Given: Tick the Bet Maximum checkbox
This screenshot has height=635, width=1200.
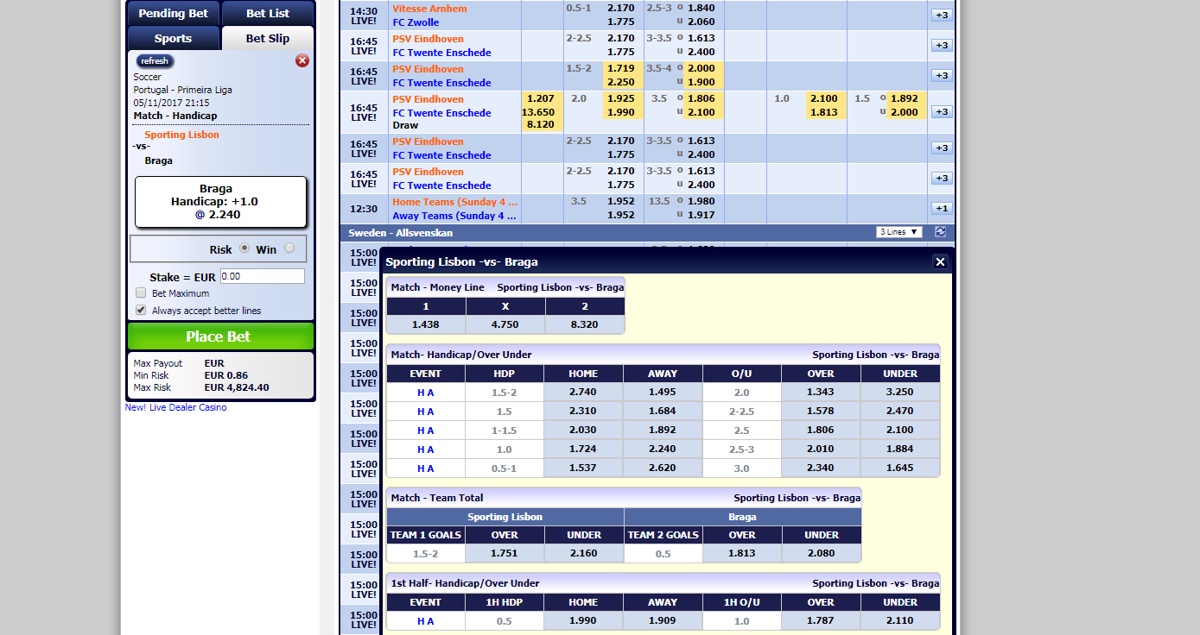Looking at the screenshot, I should click(x=141, y=293).
